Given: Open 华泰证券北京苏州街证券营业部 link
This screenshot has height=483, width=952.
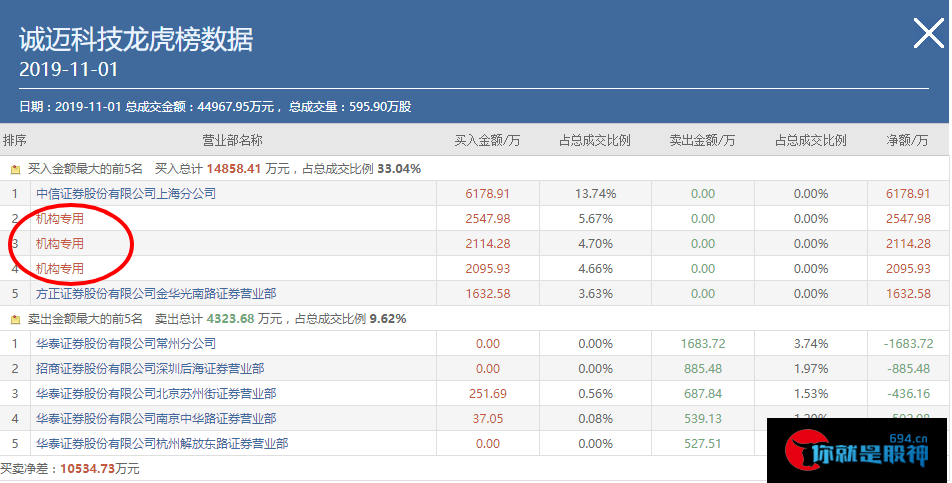Looking at the screenshot, I should tap(156, 394).
